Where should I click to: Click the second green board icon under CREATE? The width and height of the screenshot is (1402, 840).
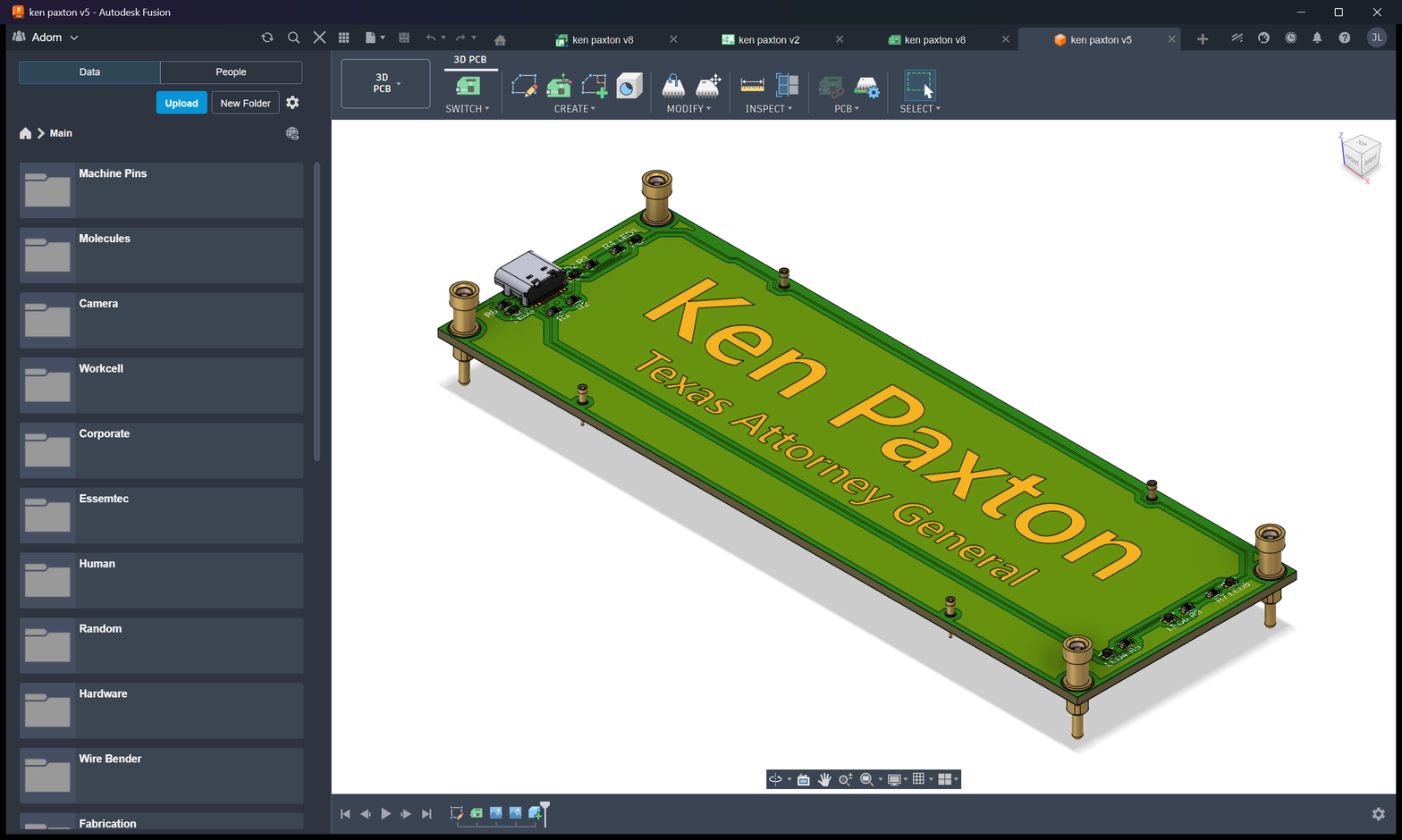559,86
